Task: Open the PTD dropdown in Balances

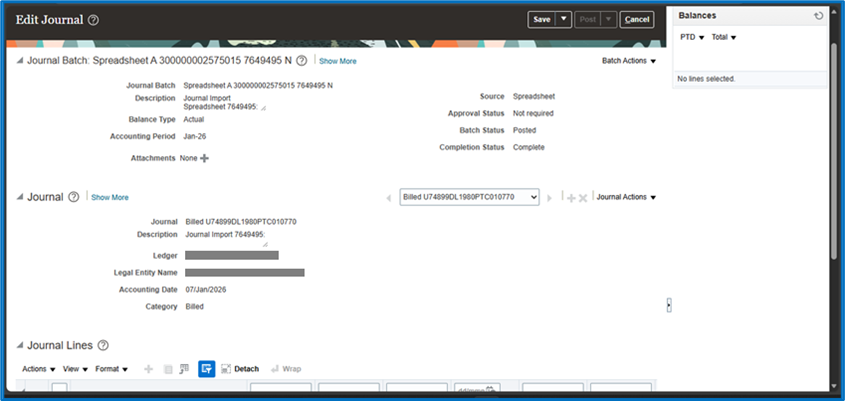Action: [692, 37]
